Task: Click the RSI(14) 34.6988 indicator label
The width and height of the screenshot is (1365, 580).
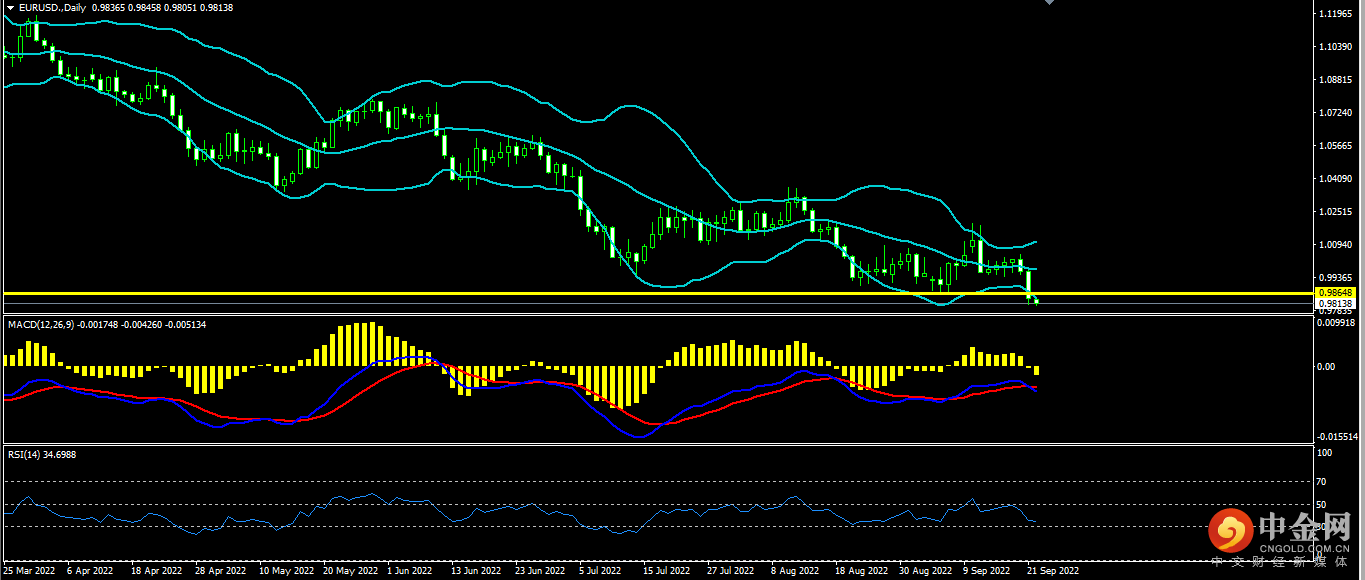Action: pos(42,454)
